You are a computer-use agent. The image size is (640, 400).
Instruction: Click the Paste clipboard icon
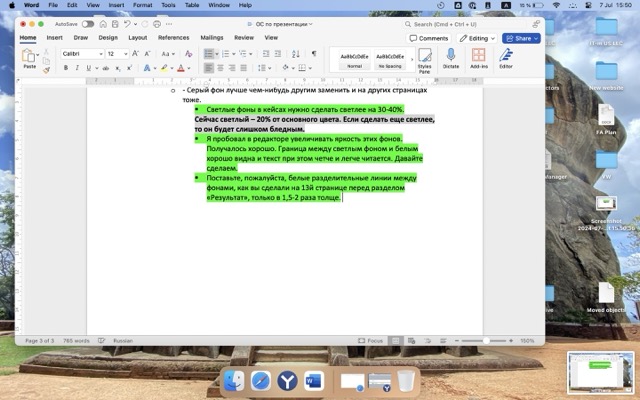click(x=29, y=56)
